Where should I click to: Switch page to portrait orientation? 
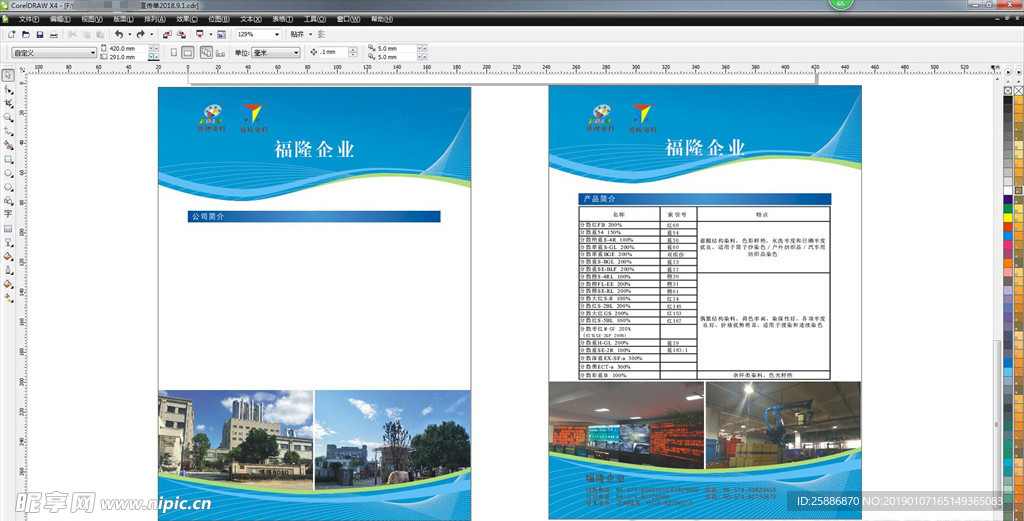(x=174, y=52)
